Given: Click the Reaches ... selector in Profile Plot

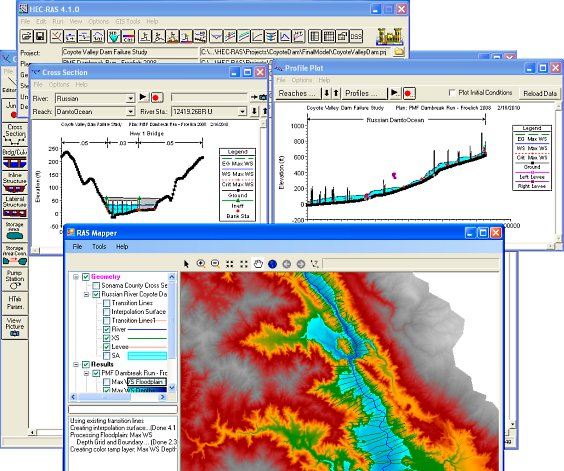Looking at the screenshot, I should click(x=298, y=93).
